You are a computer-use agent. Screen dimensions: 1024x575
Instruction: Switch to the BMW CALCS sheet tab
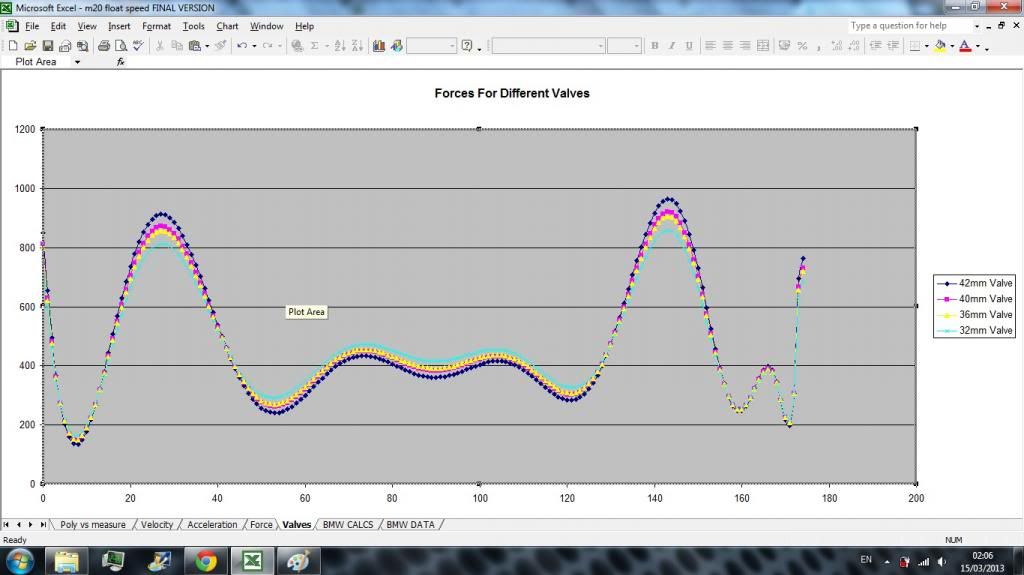point(347,524)
